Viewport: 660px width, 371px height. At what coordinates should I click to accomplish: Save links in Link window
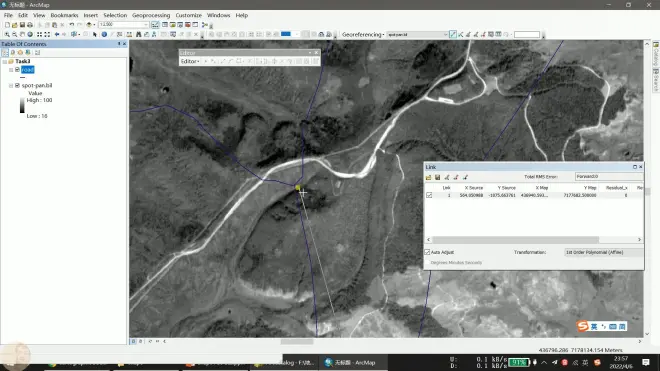tap(438, 177)
